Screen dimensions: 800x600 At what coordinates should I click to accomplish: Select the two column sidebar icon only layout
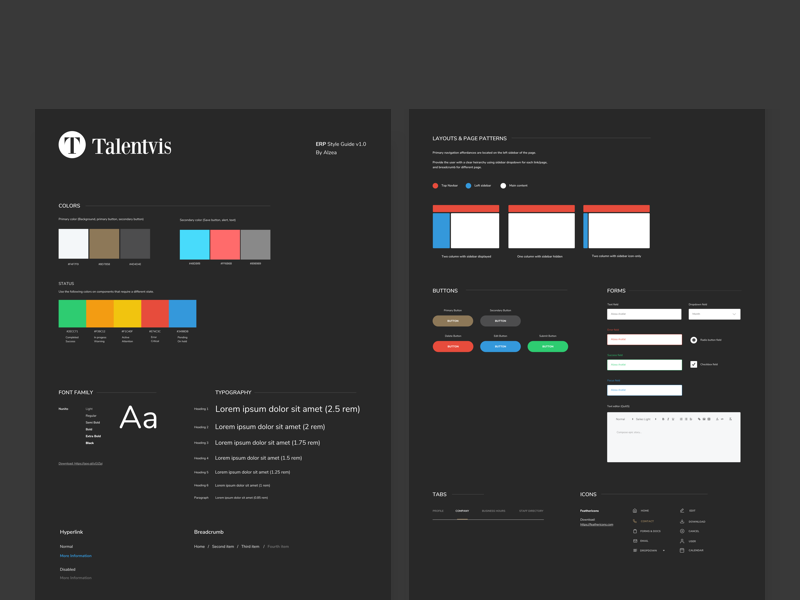click(616, 227)
